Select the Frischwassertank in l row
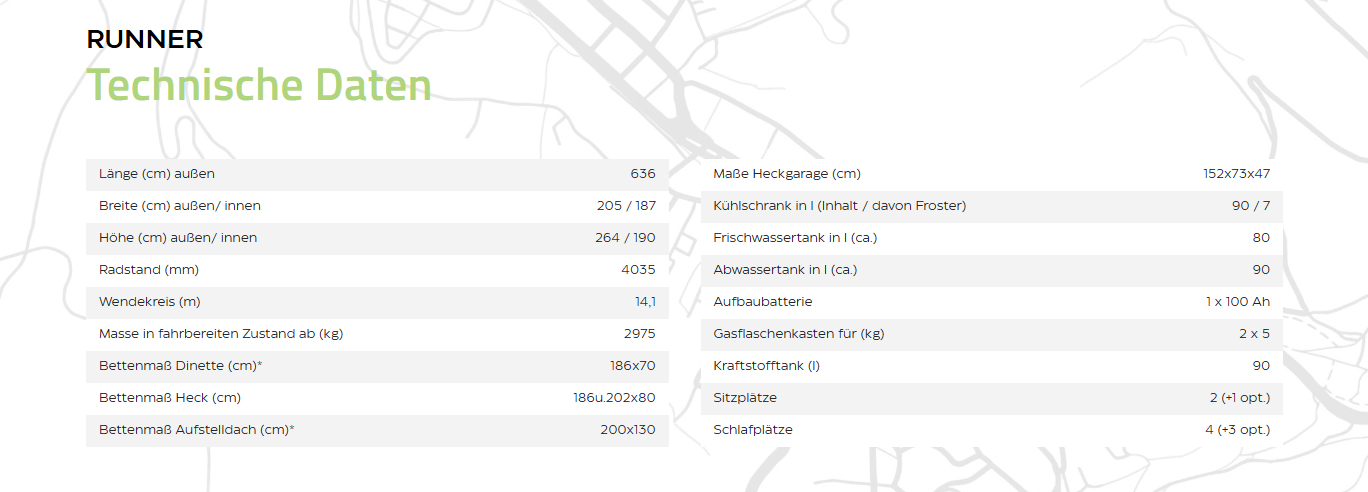Viewport: 1368px width, 492px height. (x=991, y=238)
